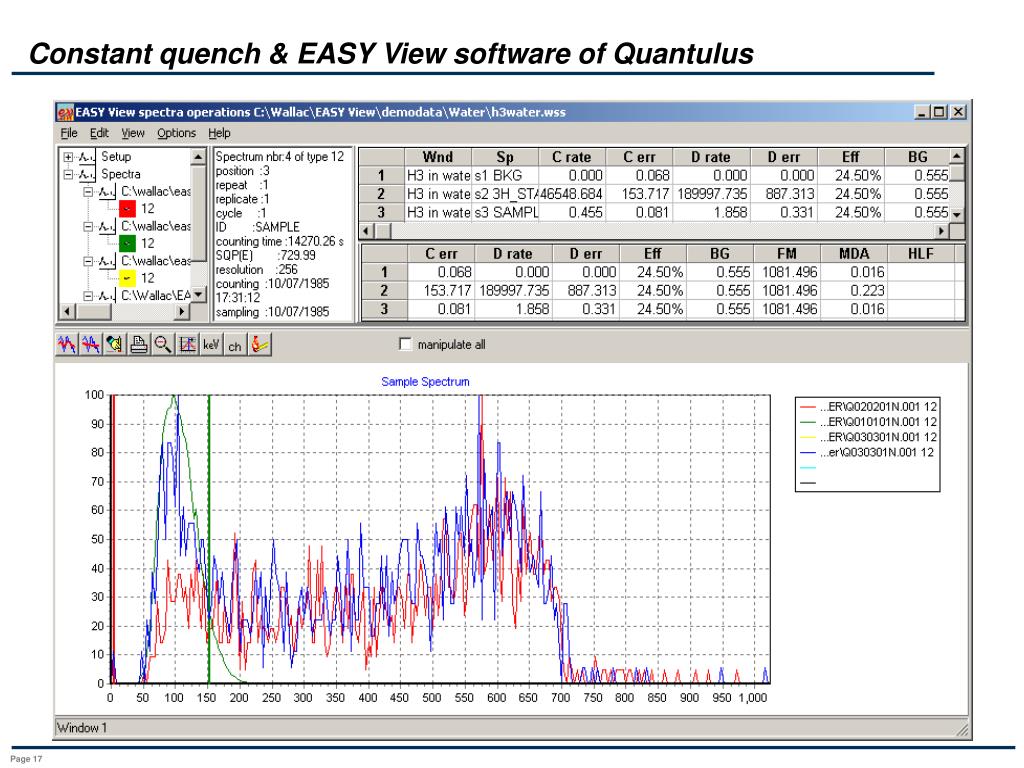Select row 1 header in upper table
1024x768 pixels.
381,176
